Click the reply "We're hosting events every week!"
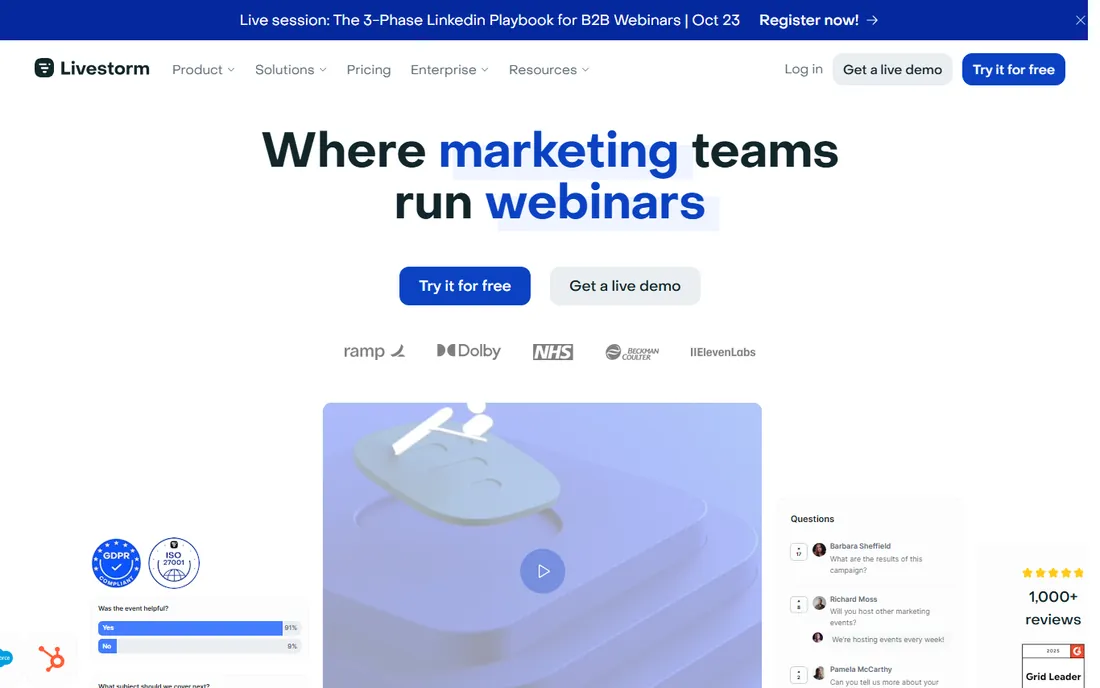This screenshot has height=688, width=1100. coord(887,640)
